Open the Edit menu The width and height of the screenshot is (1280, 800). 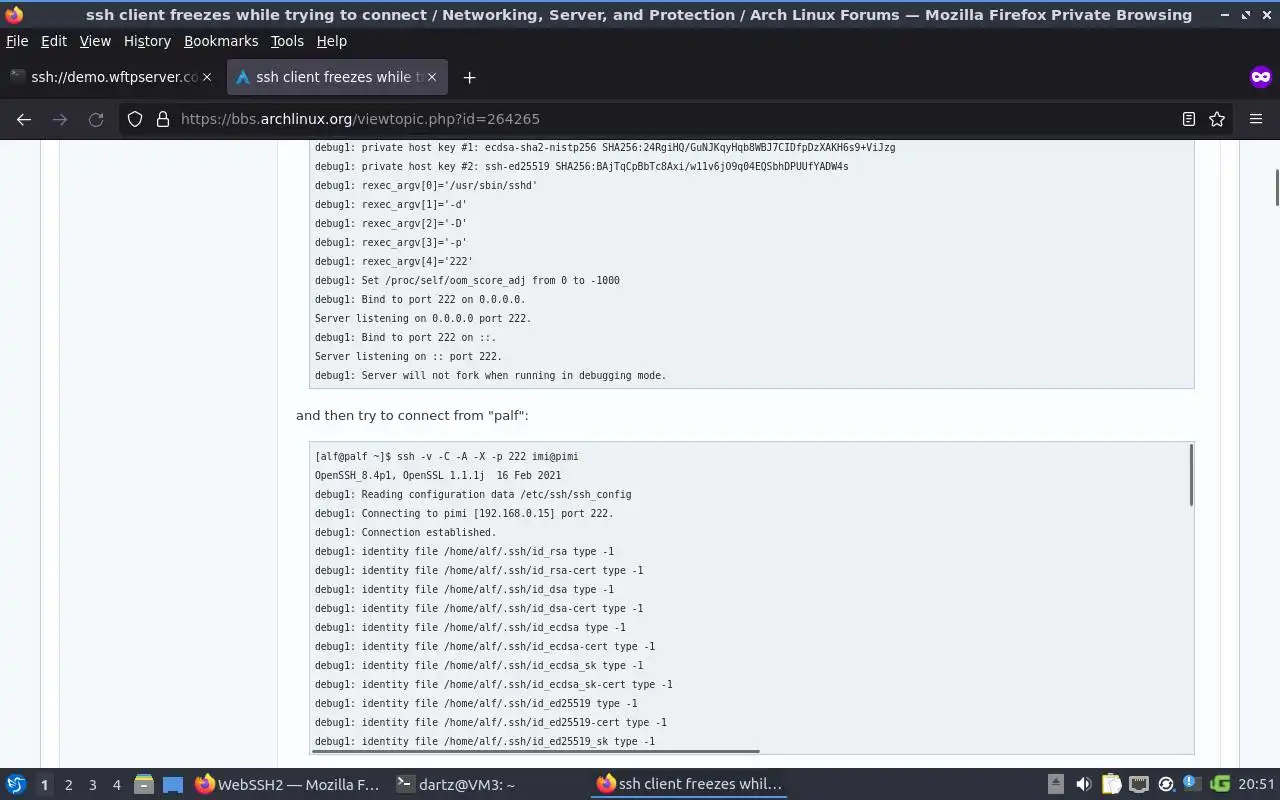(54, 41)
